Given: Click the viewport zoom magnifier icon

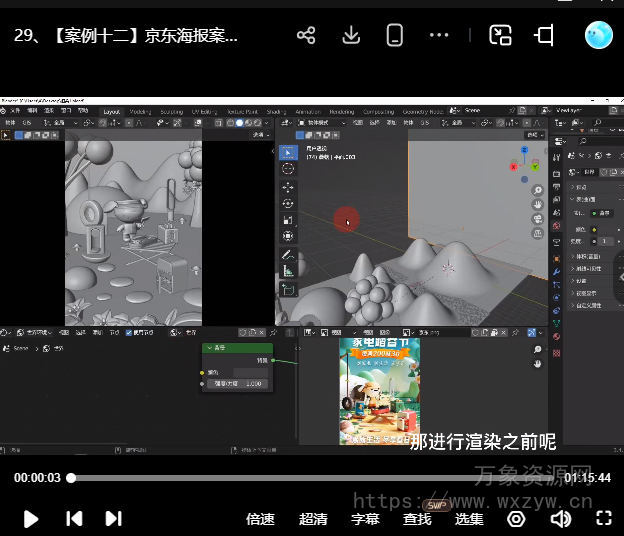Looking at the screenshot, I should tap(538, 190).
